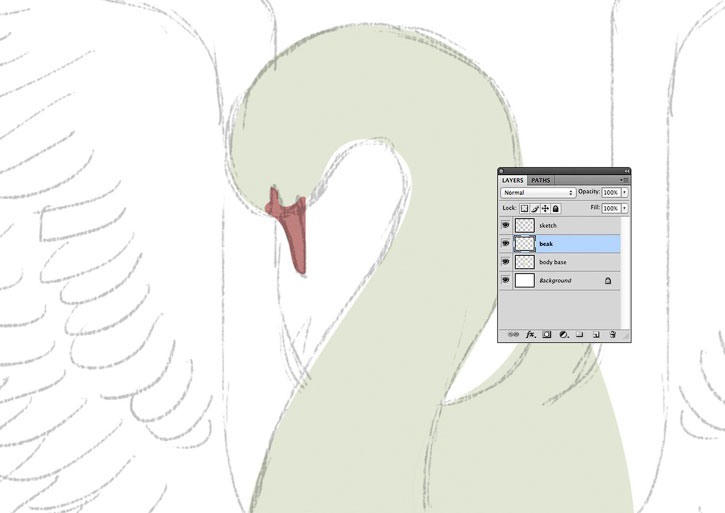Viewport: 725px width, 513px height.
Task: Switch to the Paths tab
Action: pyautogui.click(x=540, y=180)
